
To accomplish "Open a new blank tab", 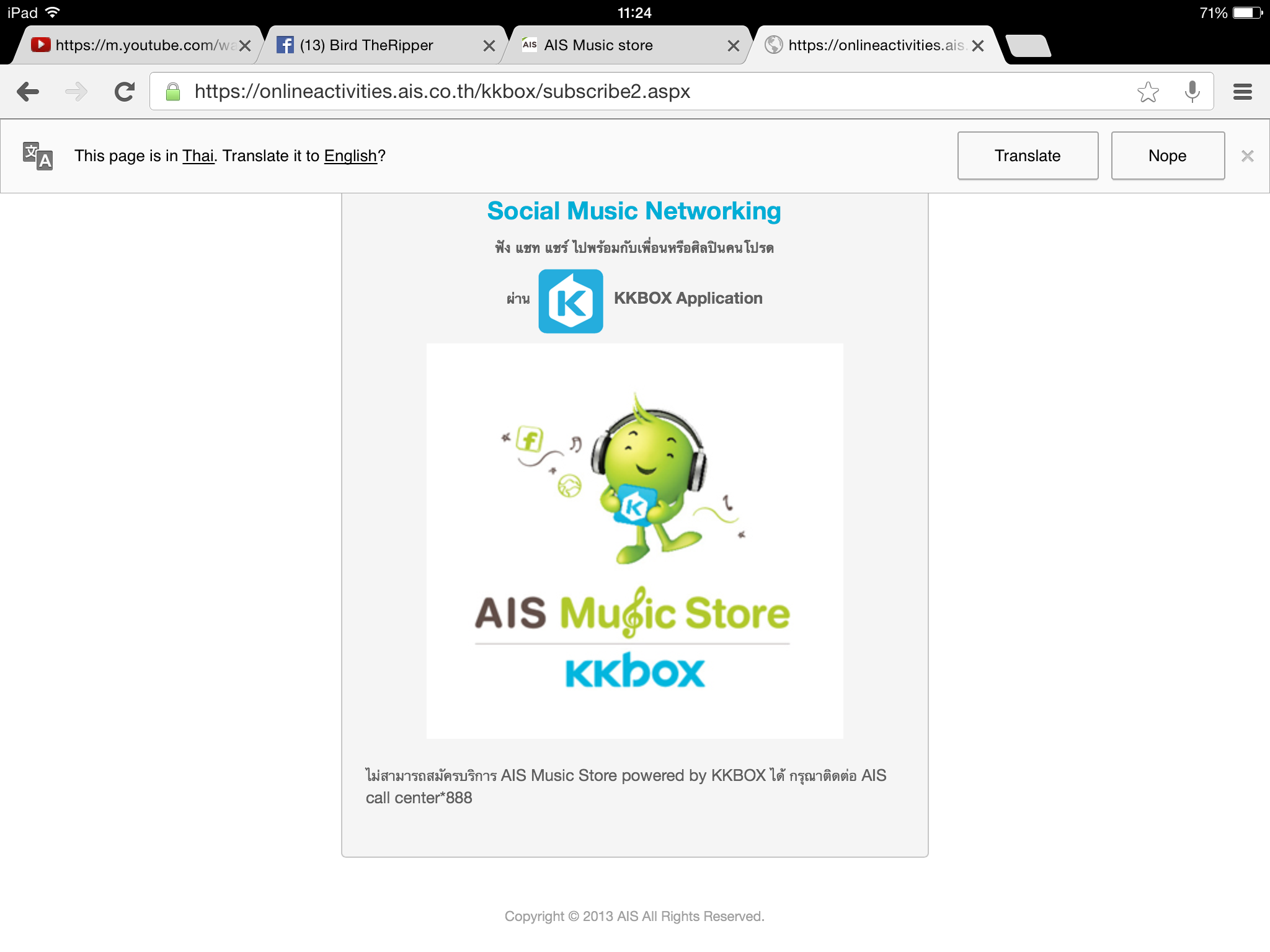I will point(1028,46).
